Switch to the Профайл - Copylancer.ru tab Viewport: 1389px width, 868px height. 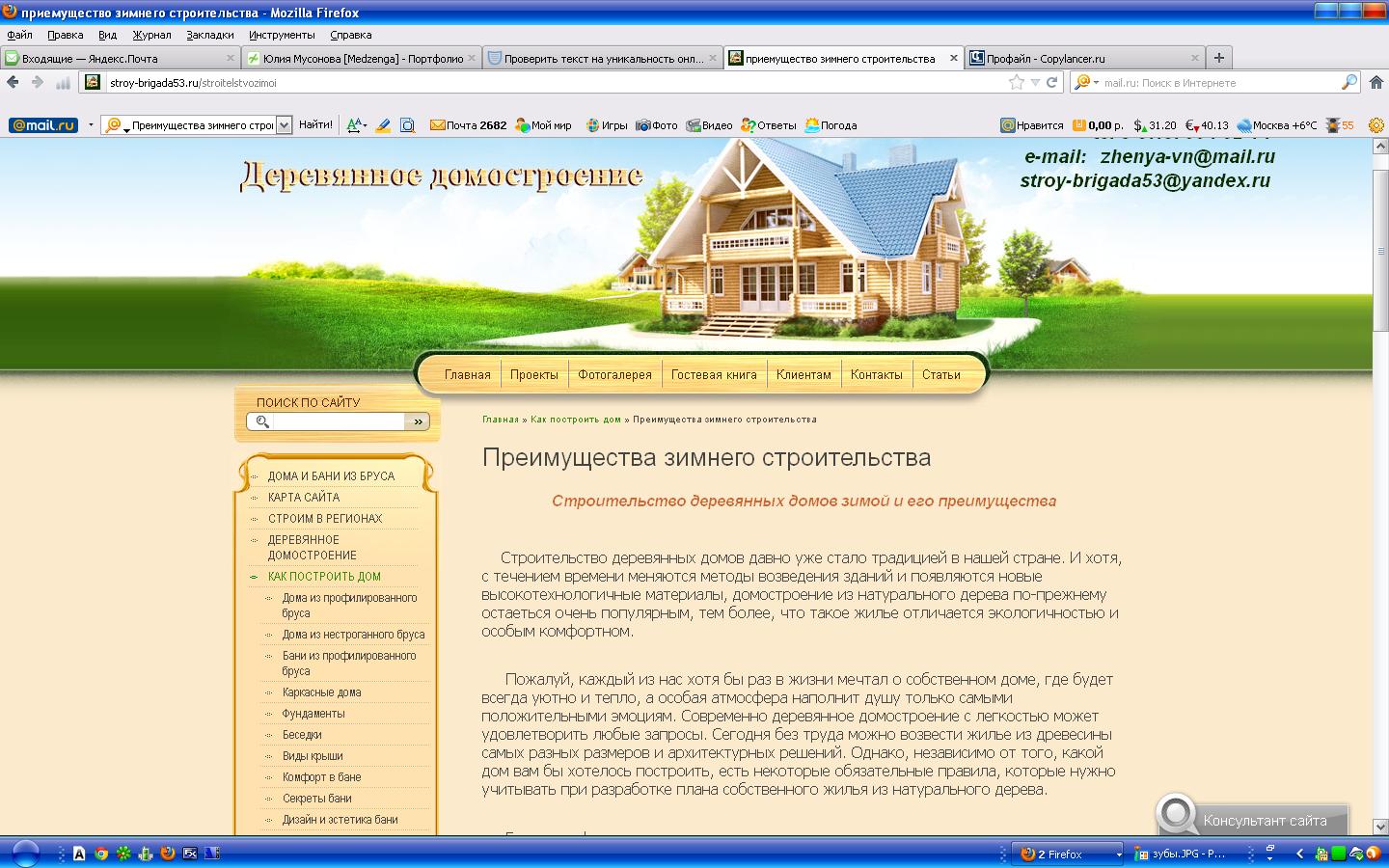(x=1085, y=59)
